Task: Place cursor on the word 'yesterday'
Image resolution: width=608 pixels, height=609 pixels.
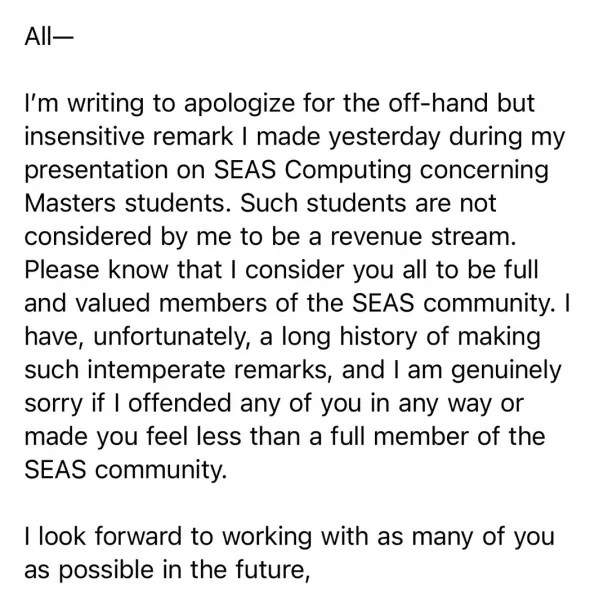Action: click(385, 138)
